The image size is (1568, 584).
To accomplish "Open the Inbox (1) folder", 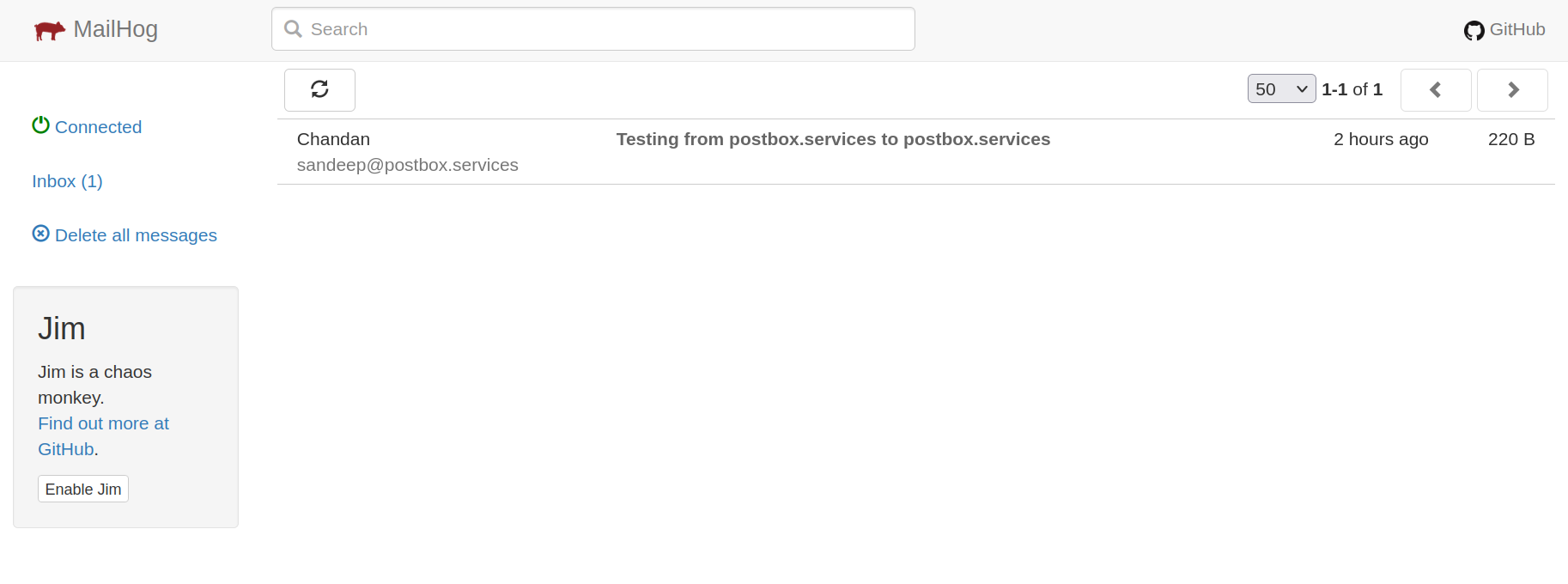I will click(x=66, y=180).
